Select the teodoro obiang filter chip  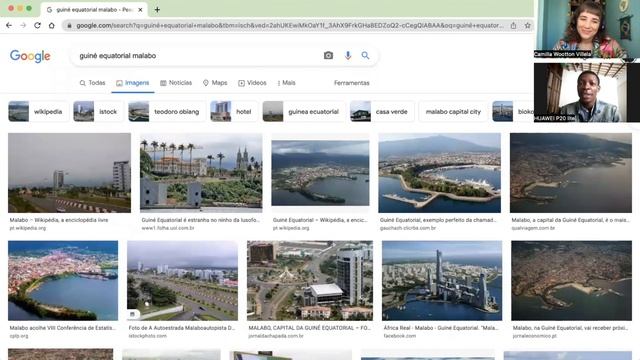167,111
